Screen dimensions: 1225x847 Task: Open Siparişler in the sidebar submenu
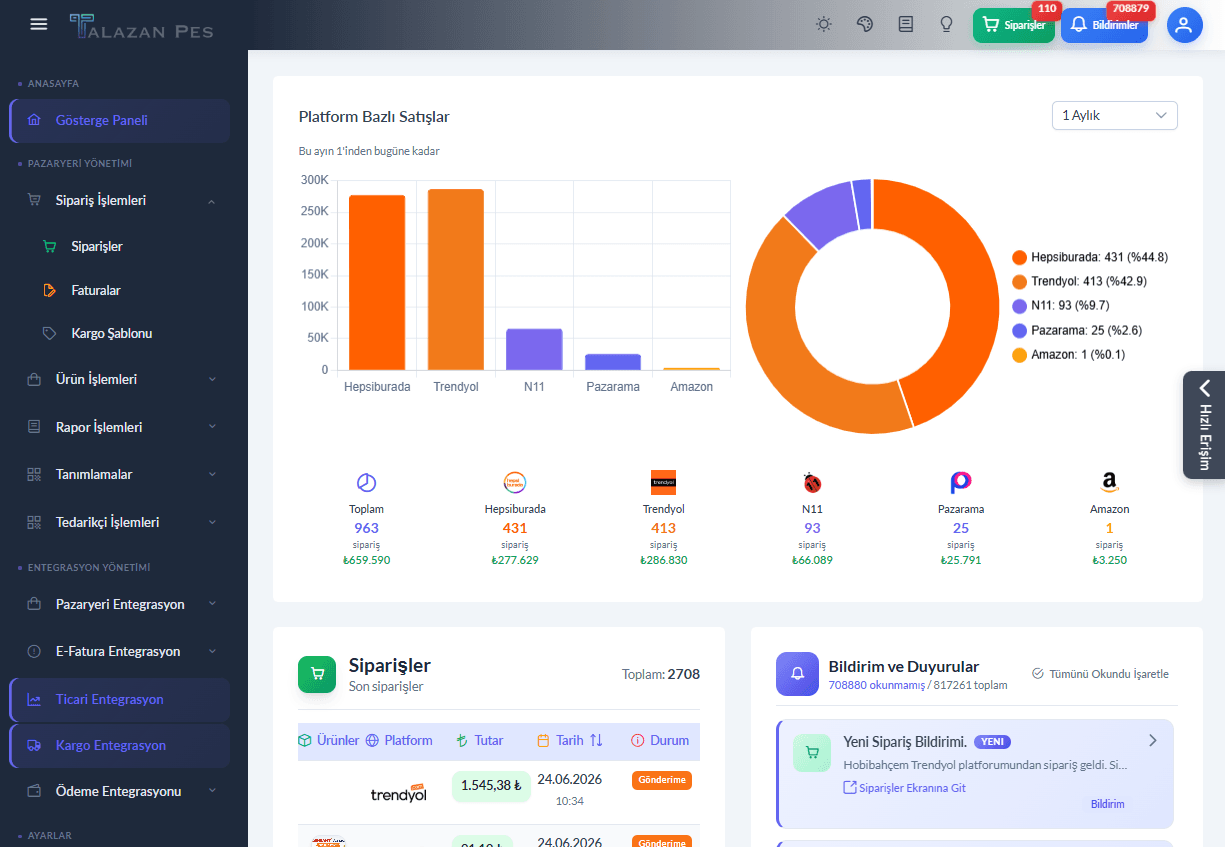(x=97, y=246)
